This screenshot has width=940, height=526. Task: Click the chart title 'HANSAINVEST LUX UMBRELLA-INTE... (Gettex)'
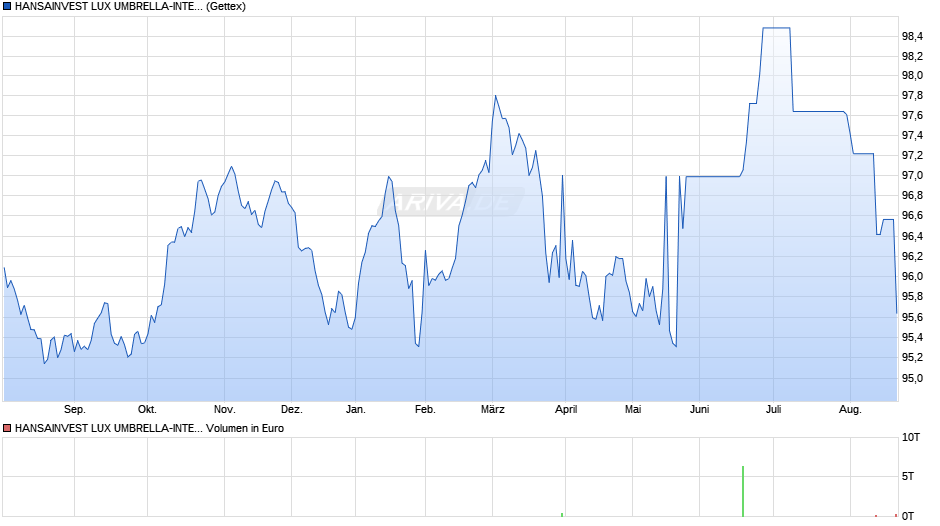130,7
